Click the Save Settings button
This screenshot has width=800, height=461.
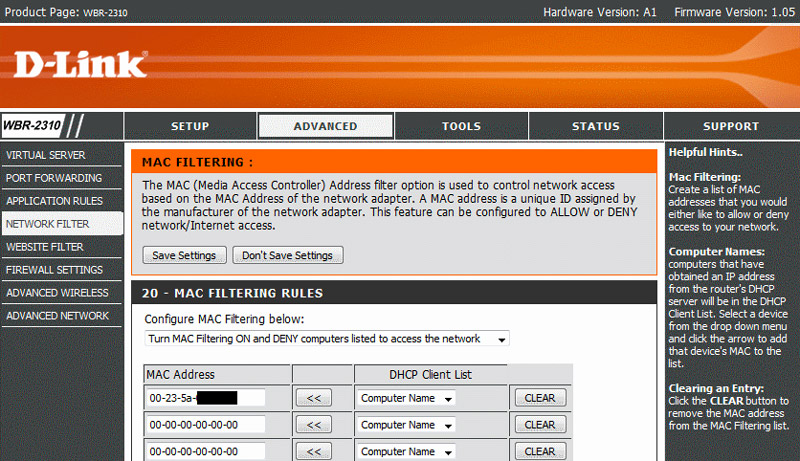184,255
